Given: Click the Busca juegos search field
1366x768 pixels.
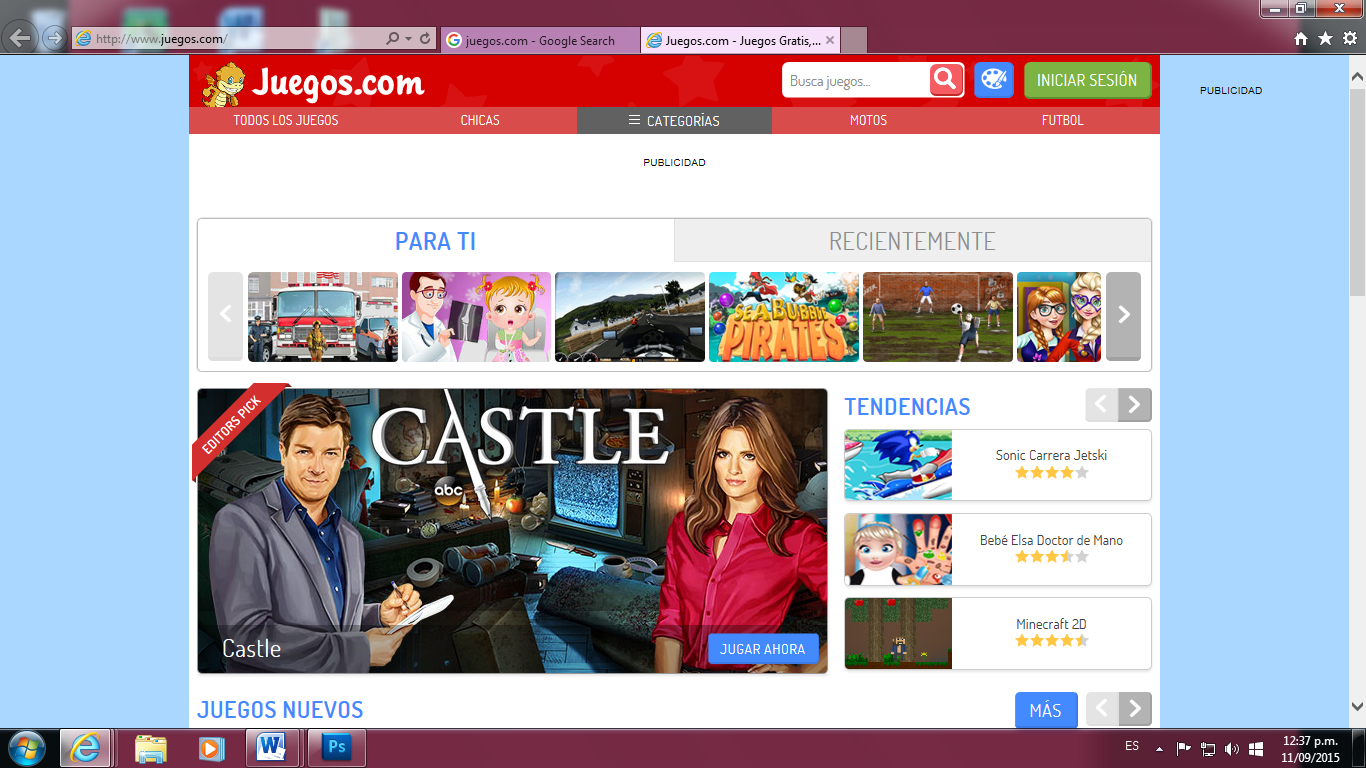Looking at the screenshot, I should [855, 81].
